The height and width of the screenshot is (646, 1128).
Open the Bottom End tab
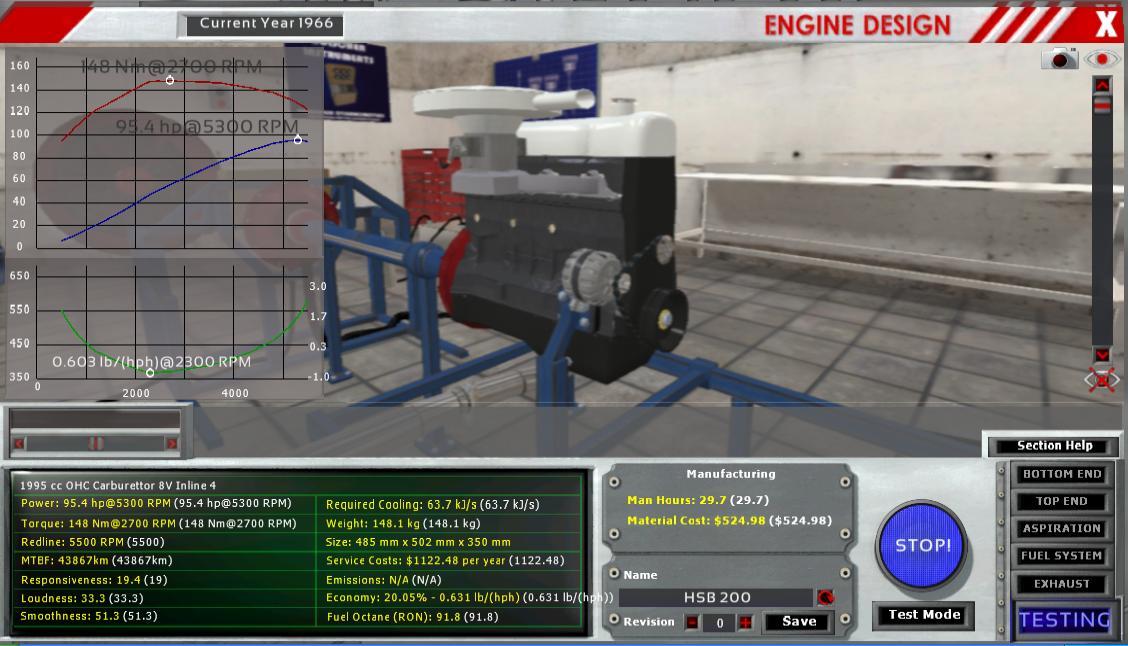point(1061,474)
